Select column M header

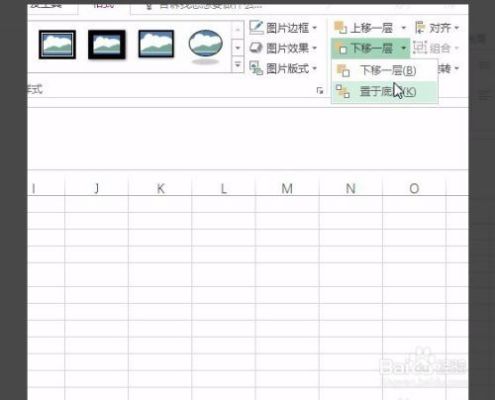click(x=287, y=189)
